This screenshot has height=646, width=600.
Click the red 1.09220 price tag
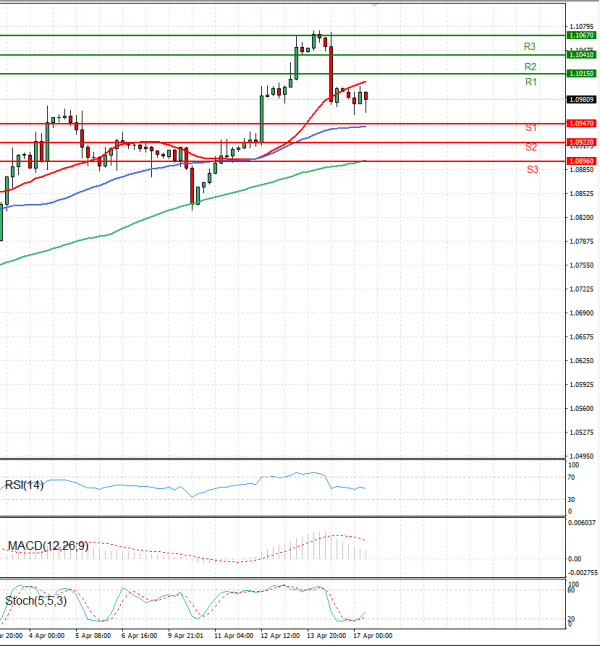tap(581, 143)
